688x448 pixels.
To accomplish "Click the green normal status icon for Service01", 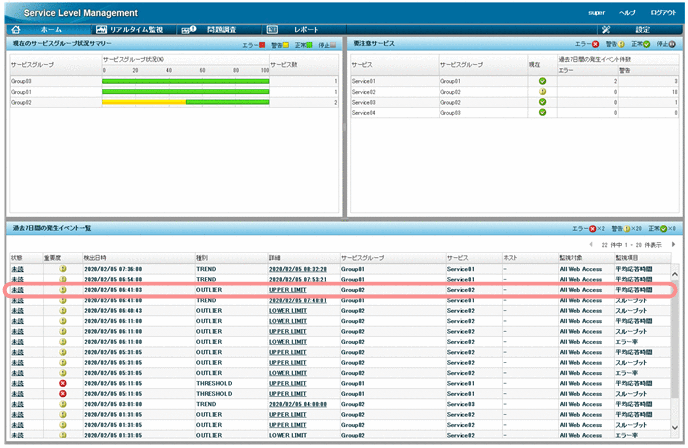I will [542, 80].
